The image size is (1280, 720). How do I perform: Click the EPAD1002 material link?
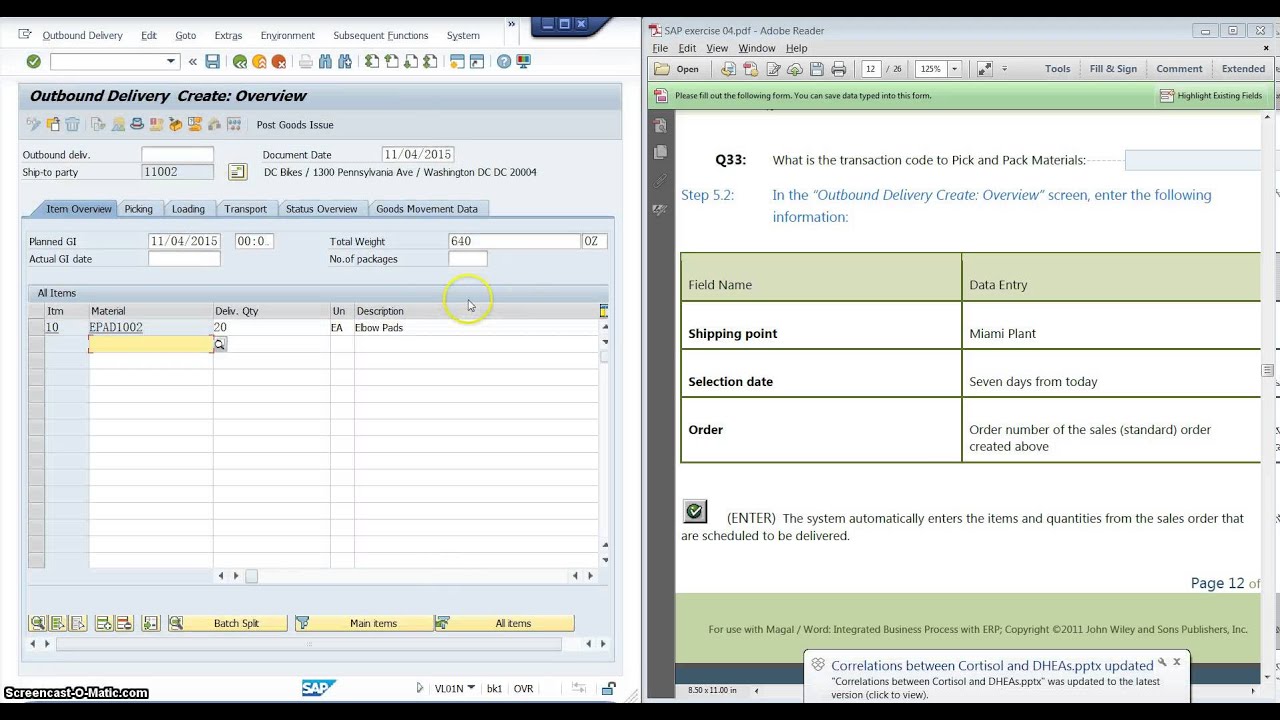(116, 327)
